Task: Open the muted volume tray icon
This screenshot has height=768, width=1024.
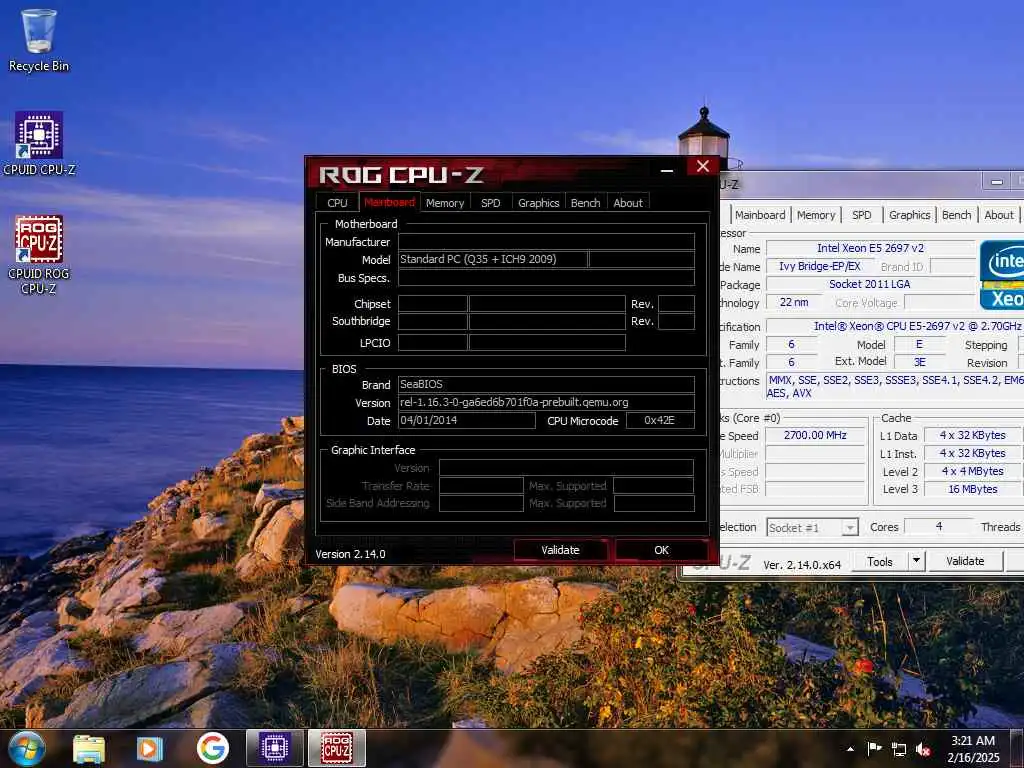Action: point(923,749)
